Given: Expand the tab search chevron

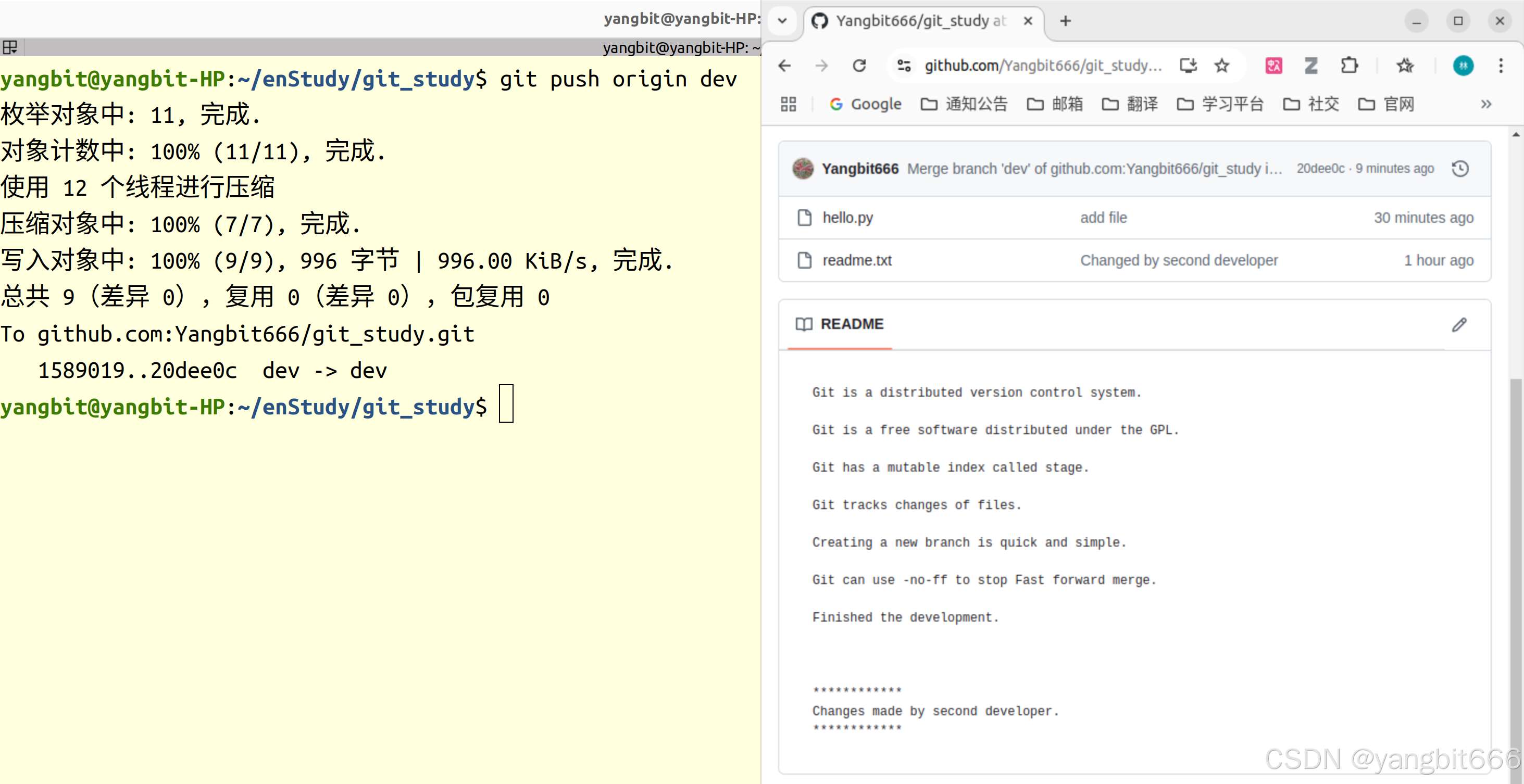Looking at the screenshot, I should click(782, 21).
